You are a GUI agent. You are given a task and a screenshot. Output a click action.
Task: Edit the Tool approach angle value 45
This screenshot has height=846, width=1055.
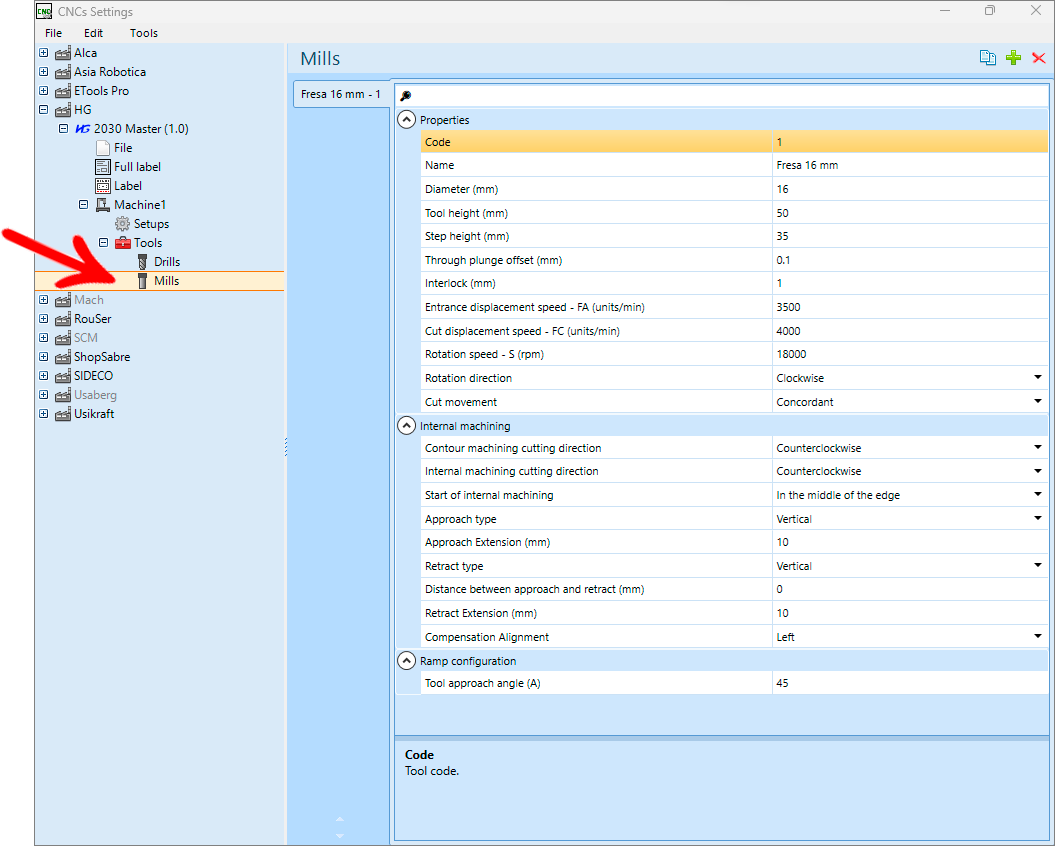910,683
